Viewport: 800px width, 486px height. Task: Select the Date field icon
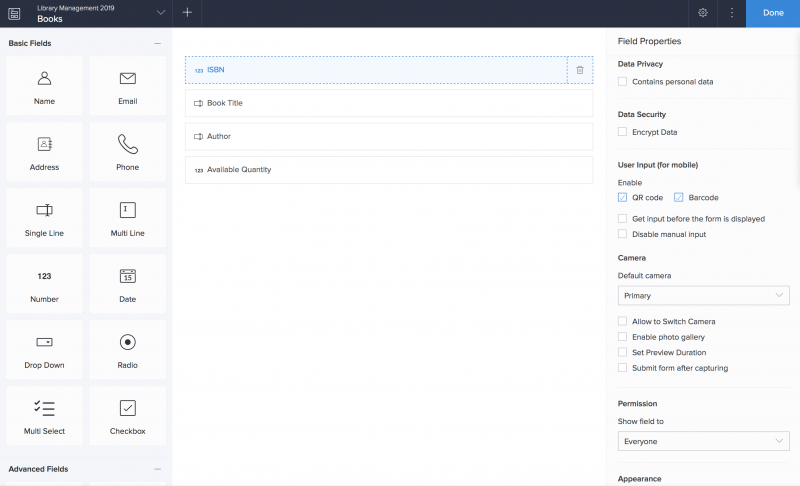coord(127,277)
